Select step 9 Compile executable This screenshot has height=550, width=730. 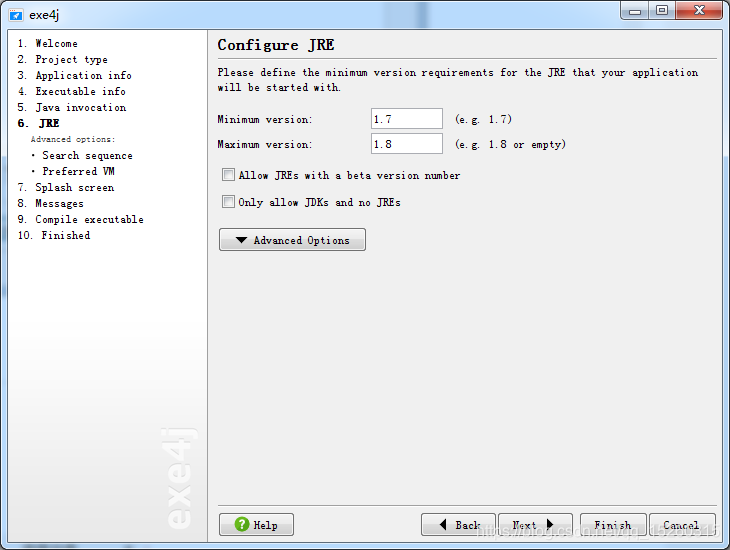coord(81,219)
